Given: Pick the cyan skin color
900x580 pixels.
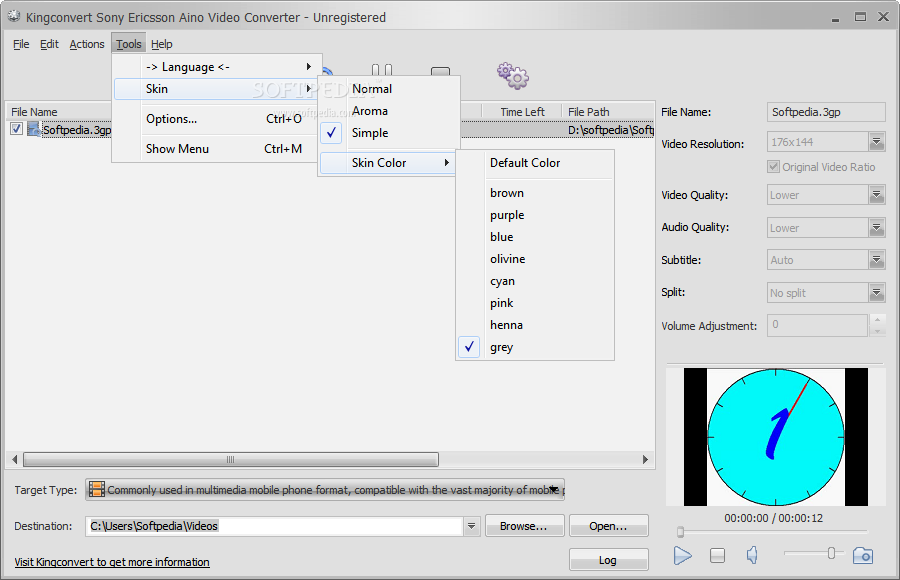Looking at the screenshot, I should pos(535,281).
